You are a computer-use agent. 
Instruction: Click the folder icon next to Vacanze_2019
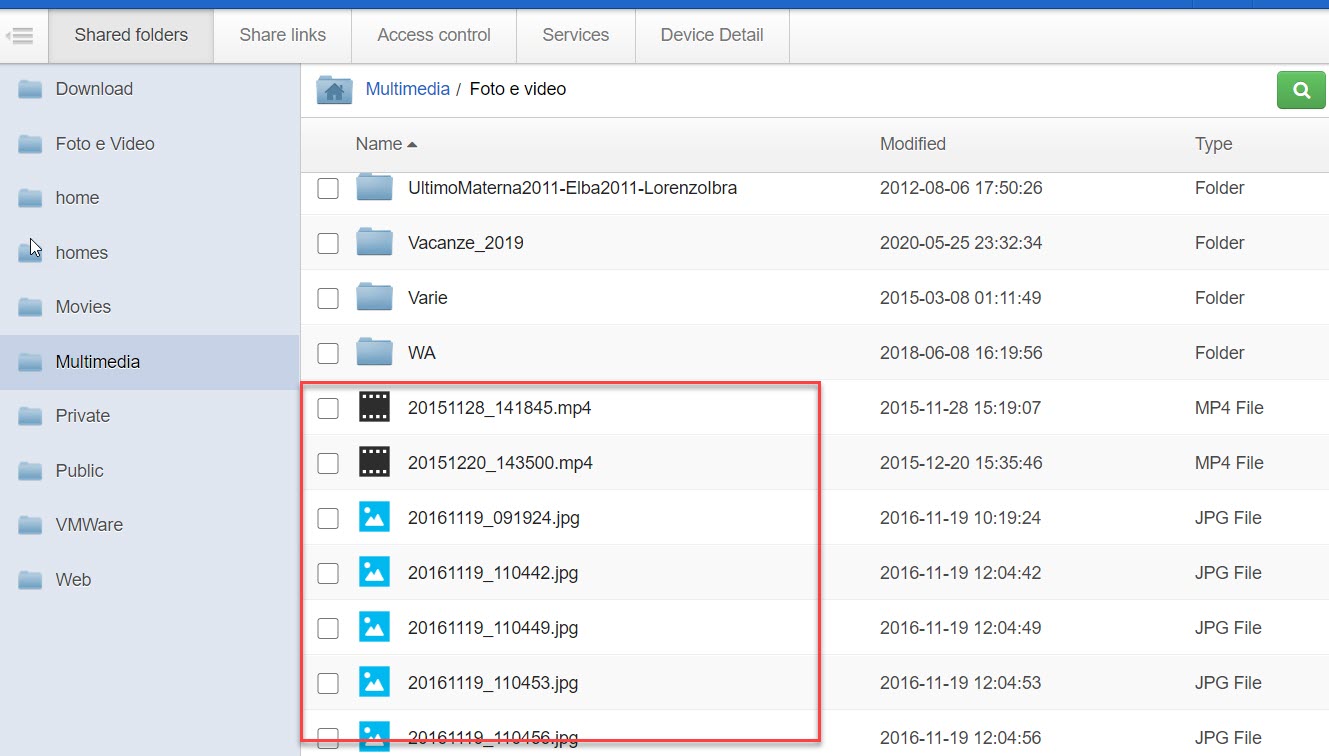tap(374, 242)
